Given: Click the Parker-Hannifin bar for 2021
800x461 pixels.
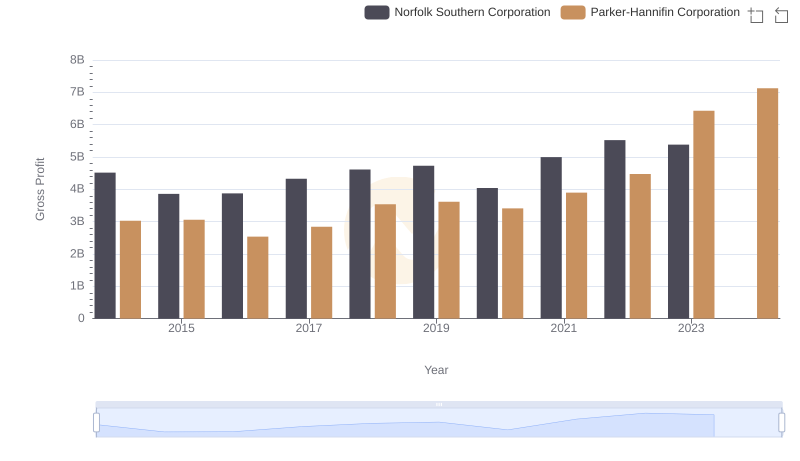Looking at the screenshot, I should tap(577, 255).
